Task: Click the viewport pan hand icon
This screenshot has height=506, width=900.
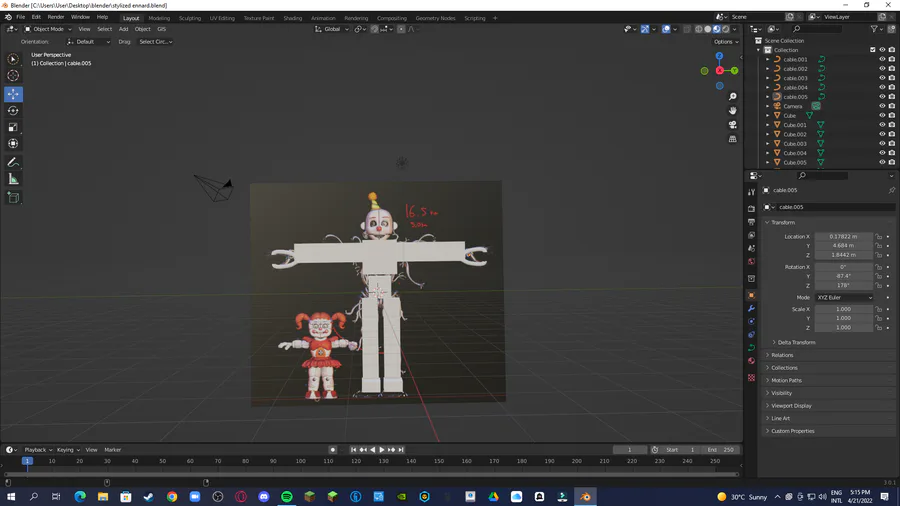Action: click(732, 111)
